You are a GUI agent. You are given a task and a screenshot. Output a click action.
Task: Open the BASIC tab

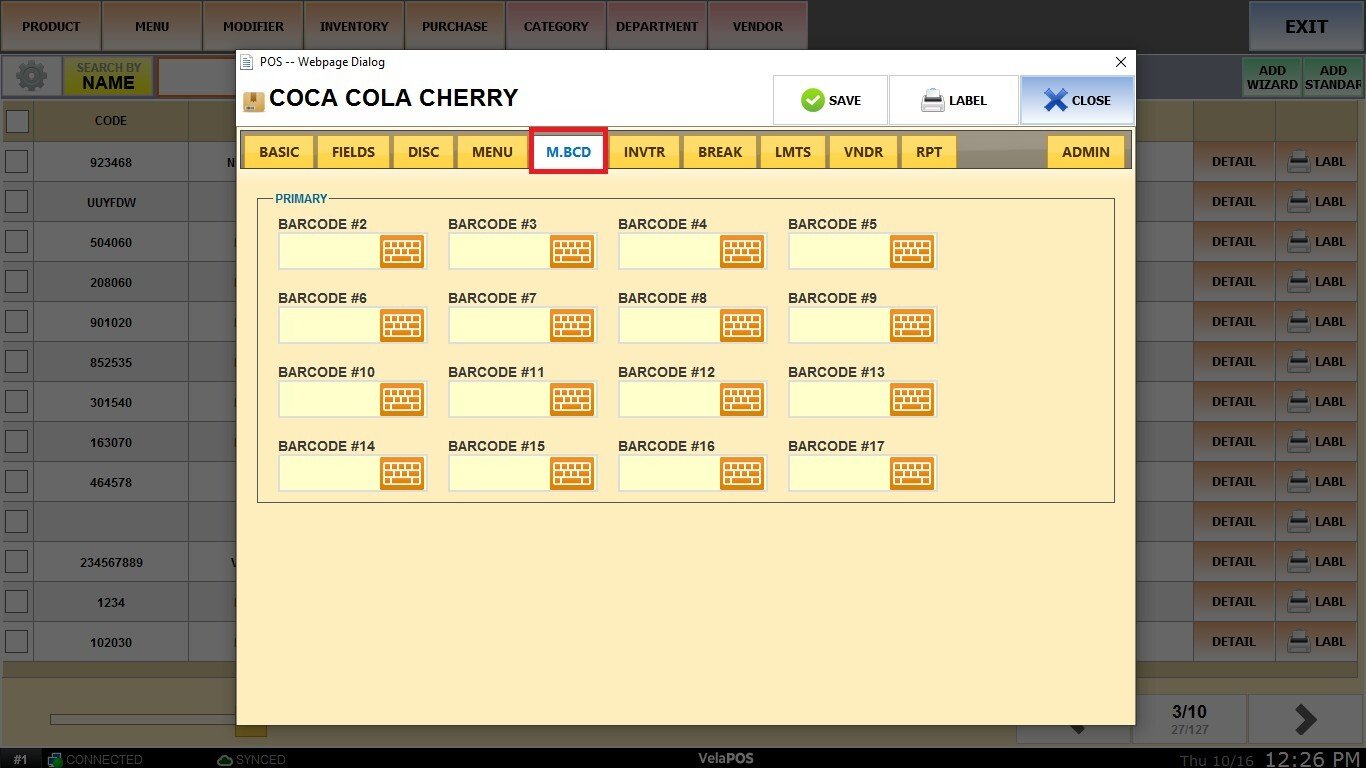[279, 152]
